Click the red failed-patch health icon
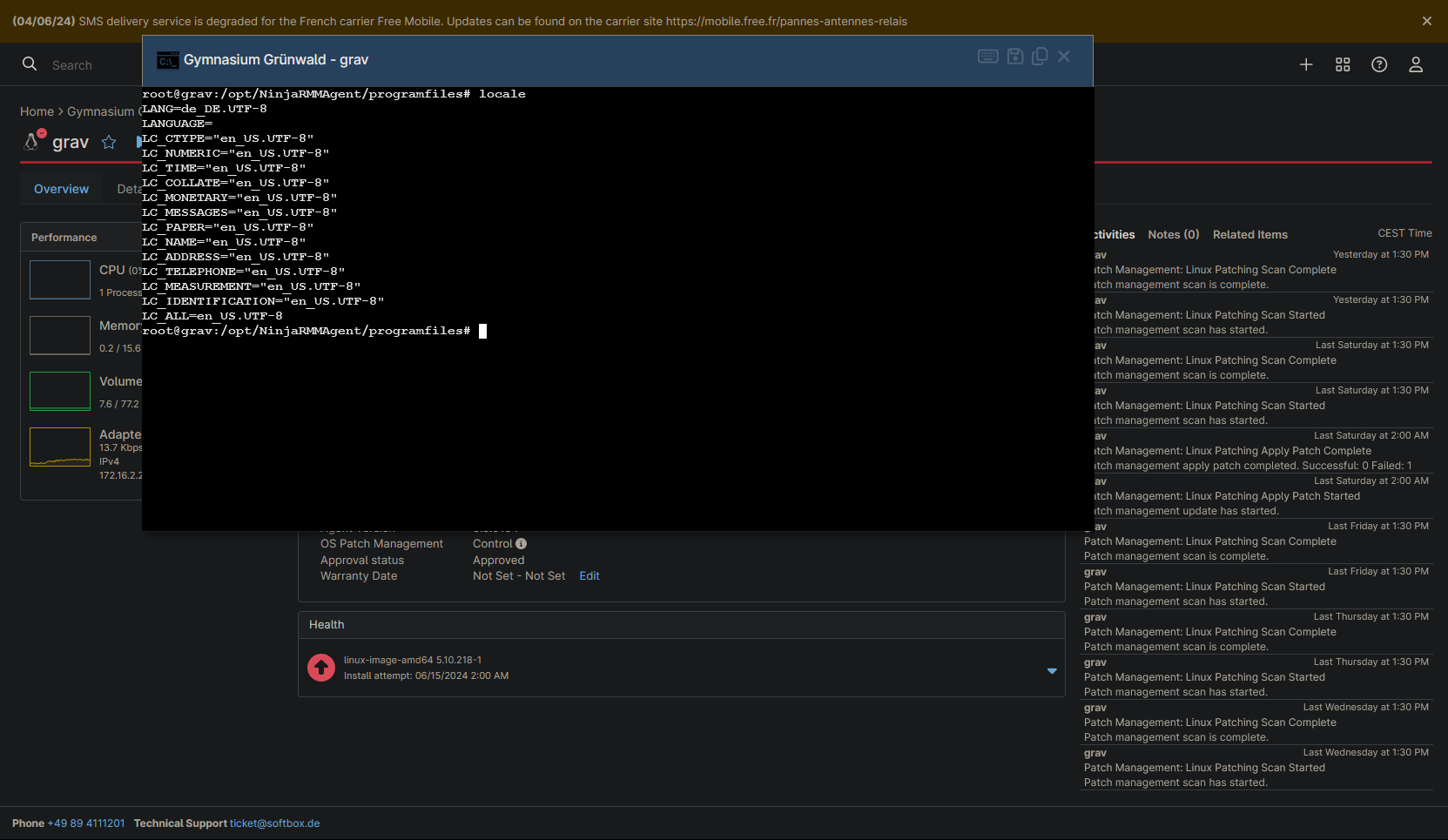This screenshot has height=840, width=1448. (321, 668)
